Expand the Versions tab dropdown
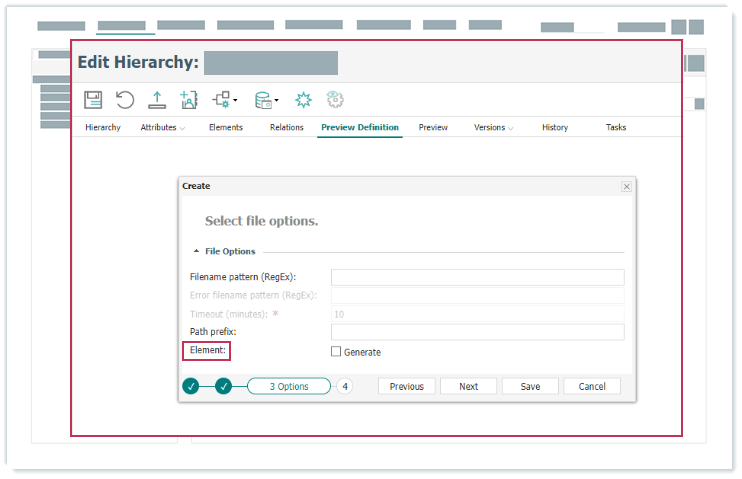 (494, 128)
